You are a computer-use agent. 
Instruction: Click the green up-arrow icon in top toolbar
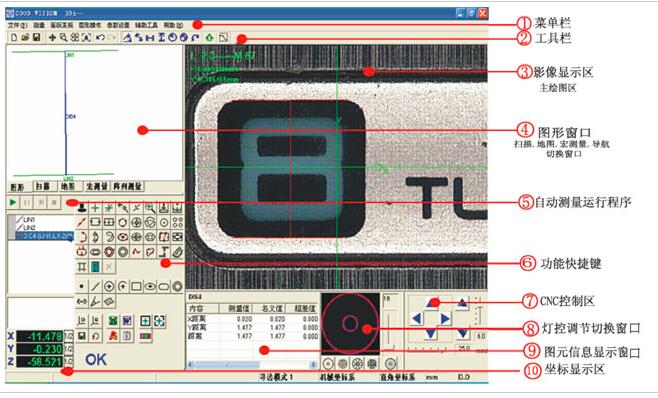pyautogui.click(x=209, y=37)
